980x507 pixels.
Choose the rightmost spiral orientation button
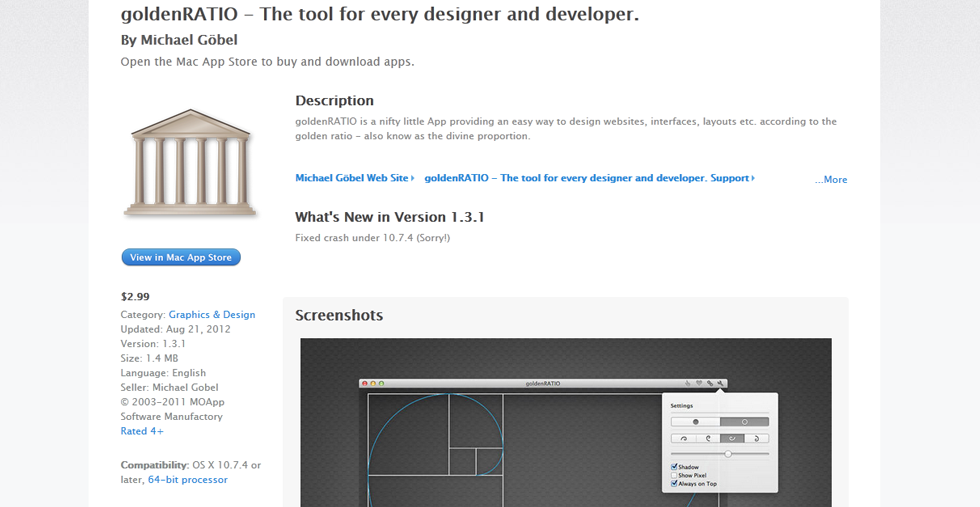757,438
